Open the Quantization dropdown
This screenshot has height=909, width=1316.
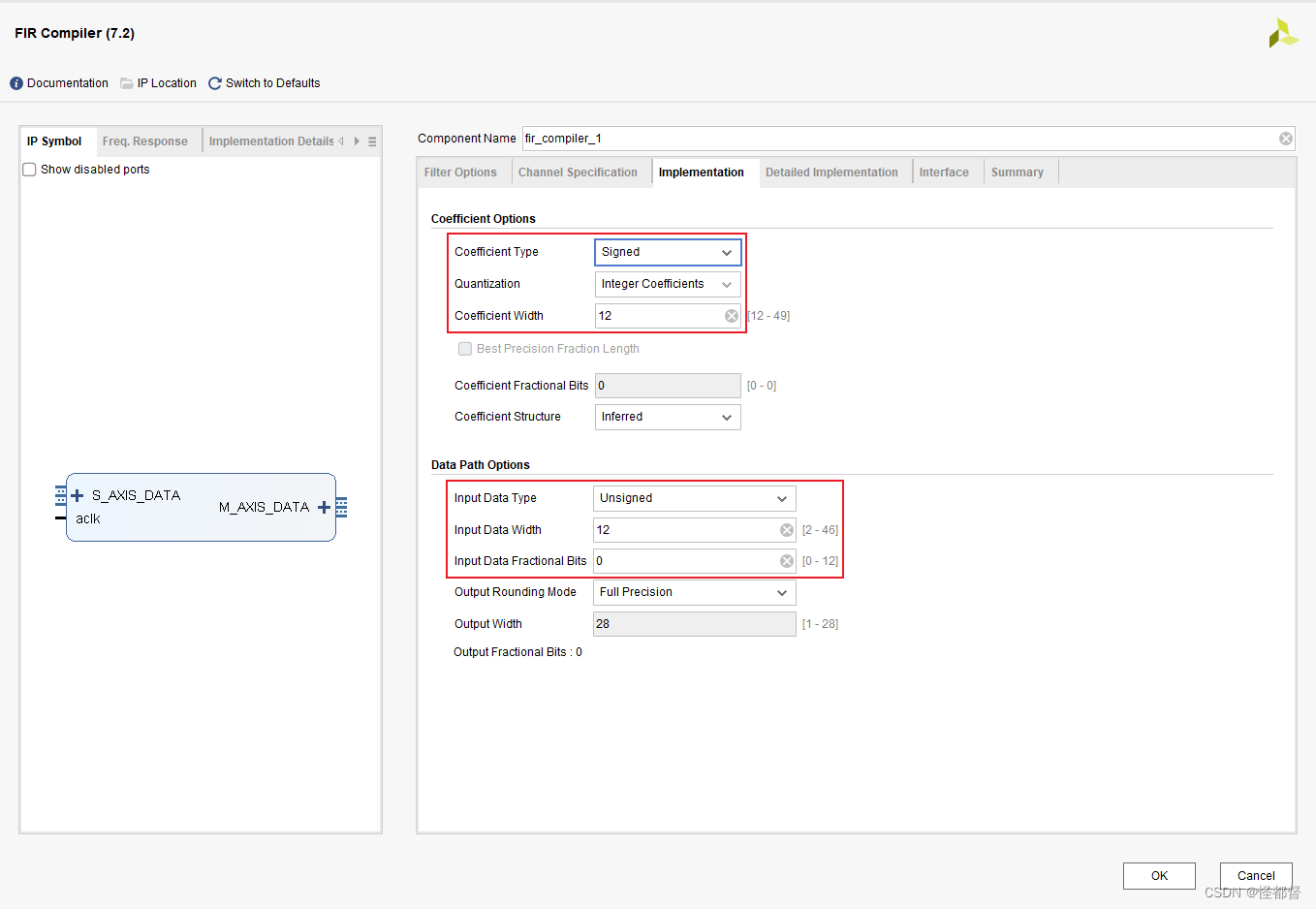[x=668, y=284]
